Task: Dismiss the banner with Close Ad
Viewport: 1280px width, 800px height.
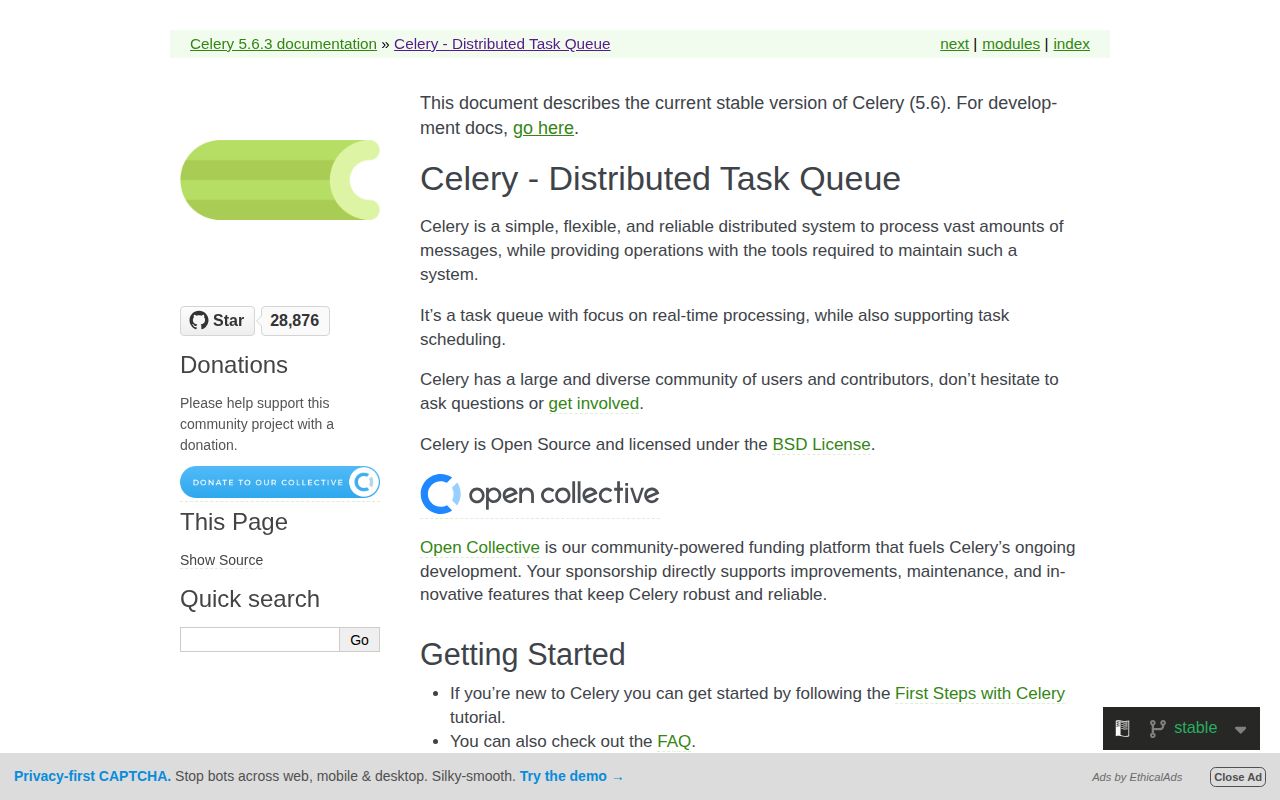Action: pyautogui.click(x=1238, y=777)
